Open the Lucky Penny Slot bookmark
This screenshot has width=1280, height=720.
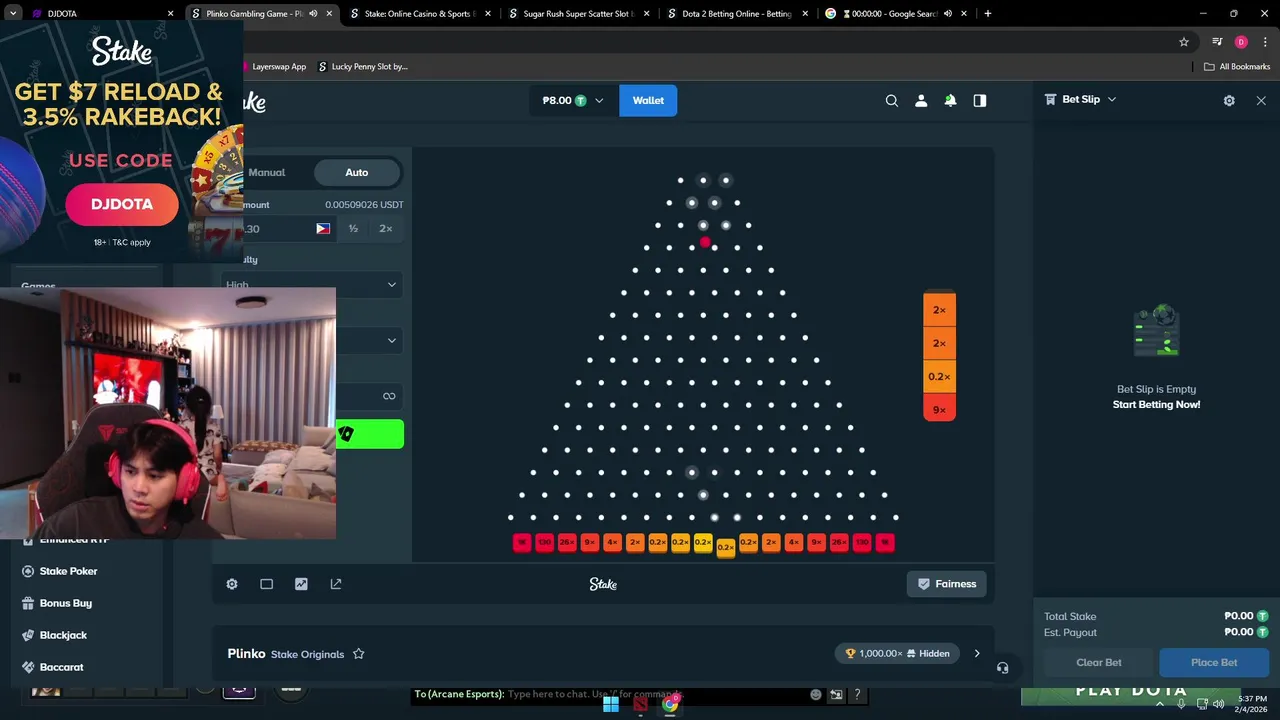pos(363,67)
